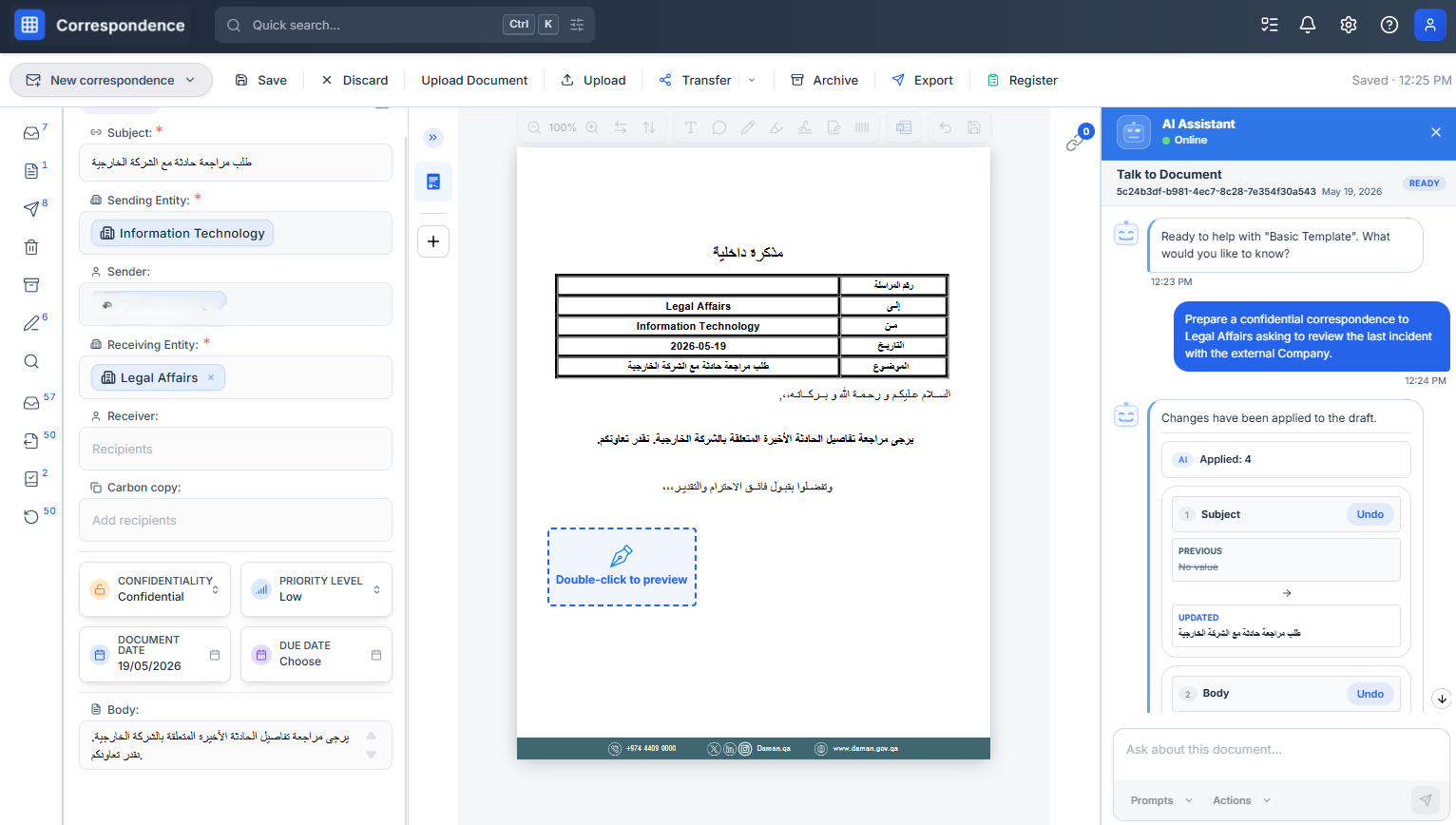This screenshot has height=825, width=1456.
Task: Open Due Date picker
Action: pos(316,654)
